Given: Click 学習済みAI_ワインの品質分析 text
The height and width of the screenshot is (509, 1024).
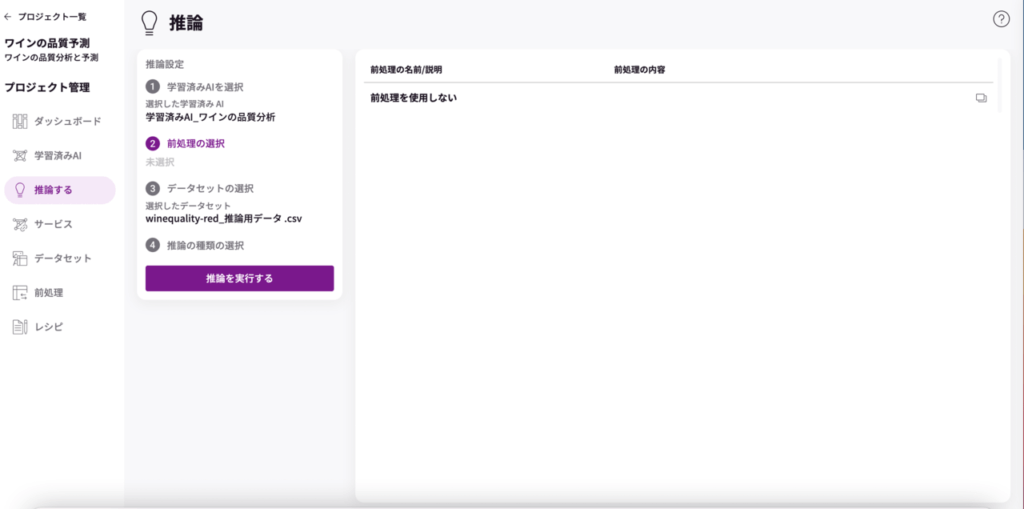Looking at the screenshot, I should pyautogui.click(x=210, y=118).
